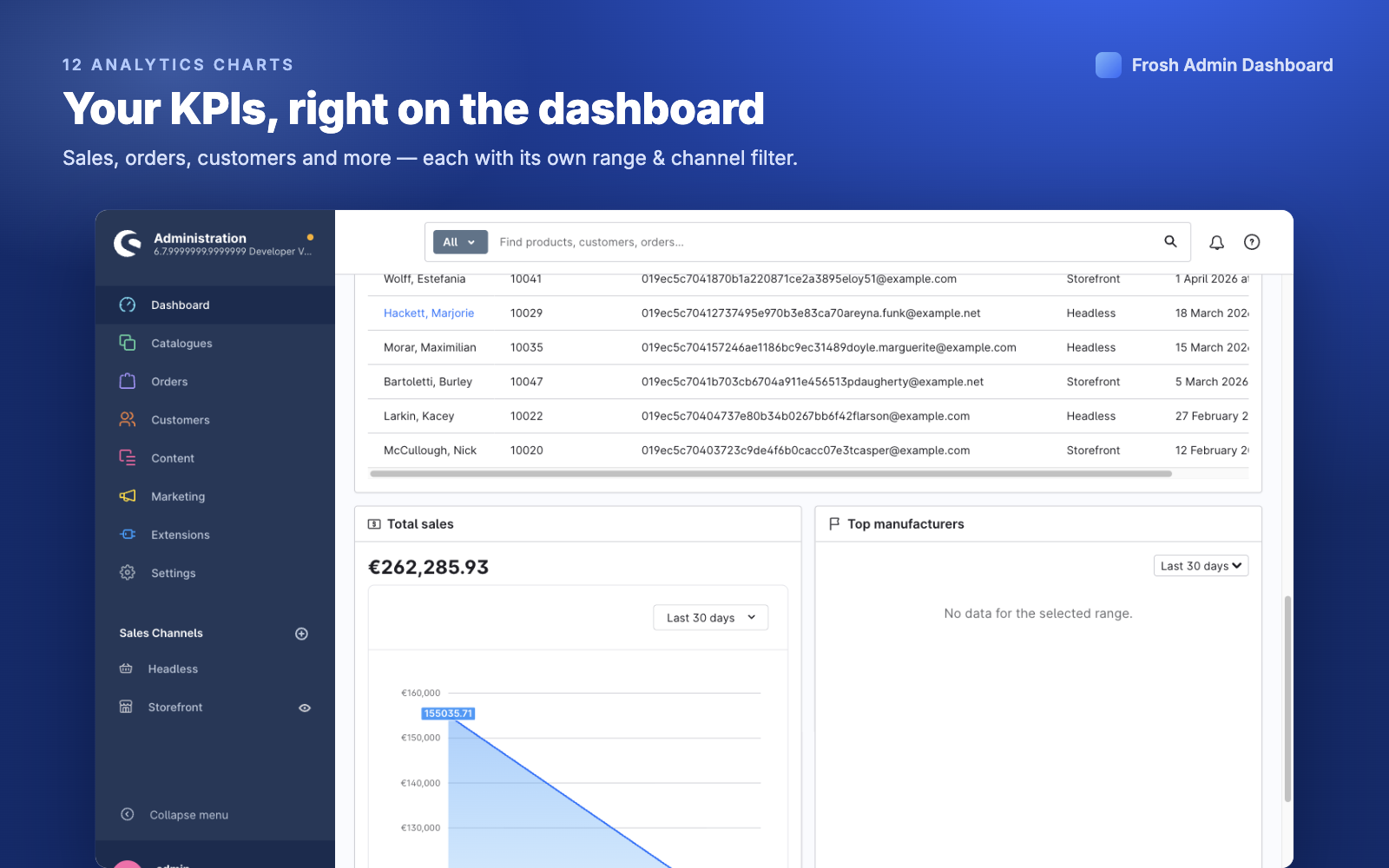The image size is (1389, 868).
Task: Click the Total sales card icon
Action: 374,524
